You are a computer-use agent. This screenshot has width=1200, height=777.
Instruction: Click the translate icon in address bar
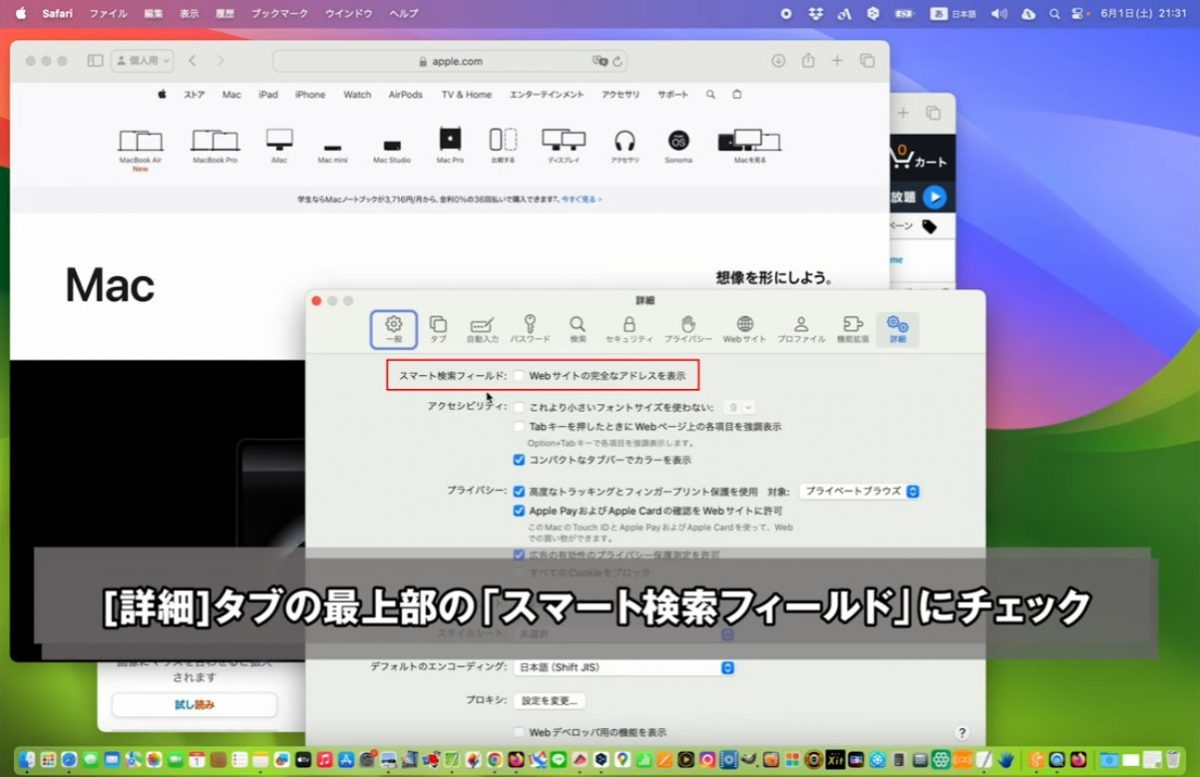600,61
